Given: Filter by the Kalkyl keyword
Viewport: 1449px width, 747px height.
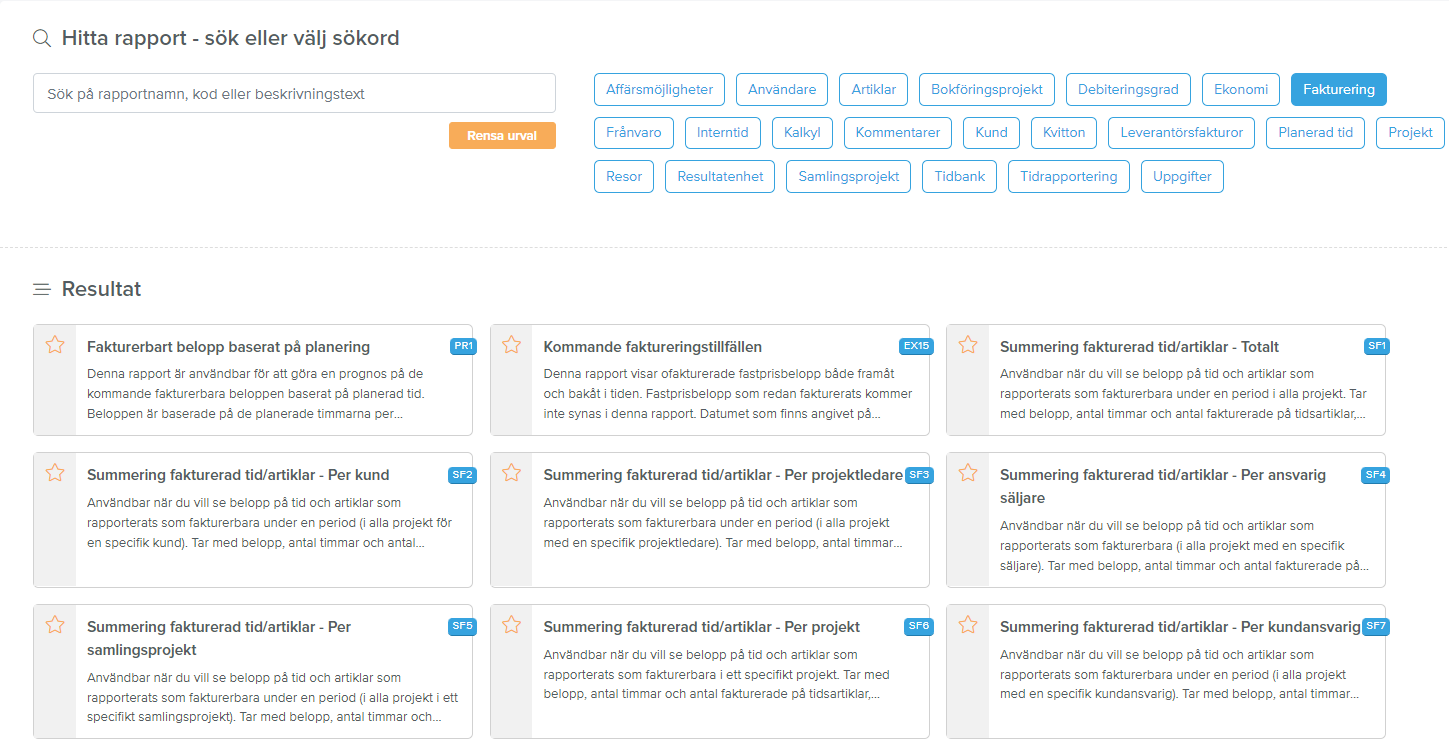Looking at the screenshot, I should (x=802, y=132).
